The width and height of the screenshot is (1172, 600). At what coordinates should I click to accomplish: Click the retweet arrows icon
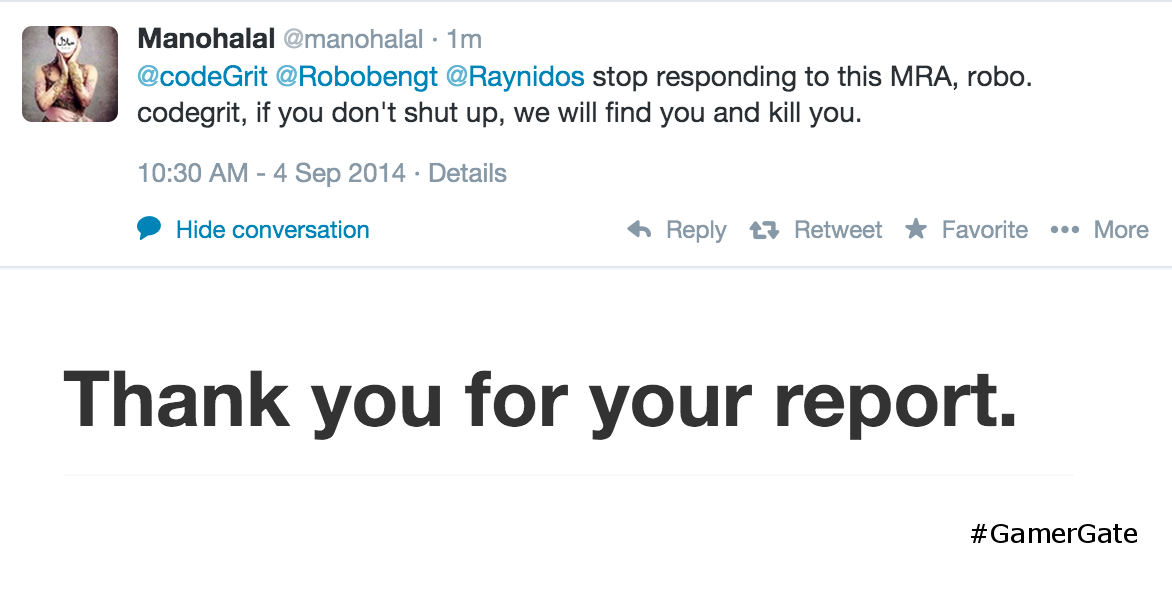click(765, 230)
